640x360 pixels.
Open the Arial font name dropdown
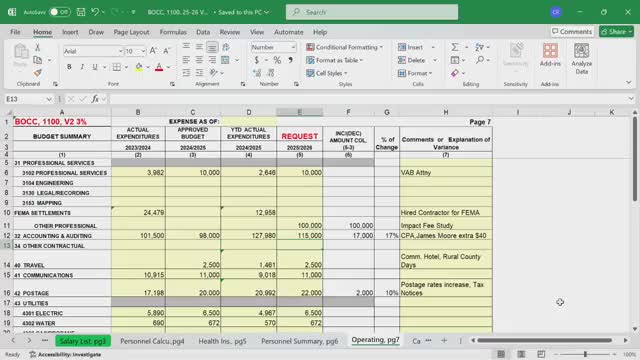(x=120, y=51)
